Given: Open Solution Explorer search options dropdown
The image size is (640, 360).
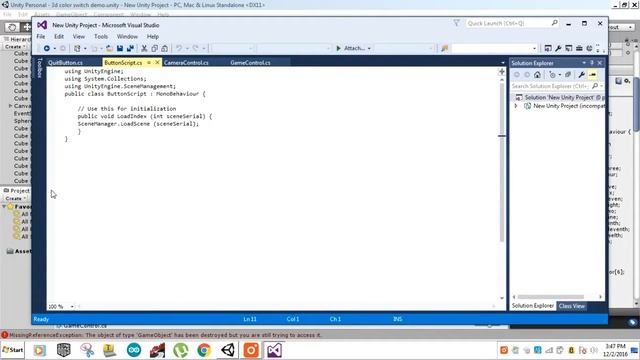Looking at the screenshot, I should pos(602,86).
